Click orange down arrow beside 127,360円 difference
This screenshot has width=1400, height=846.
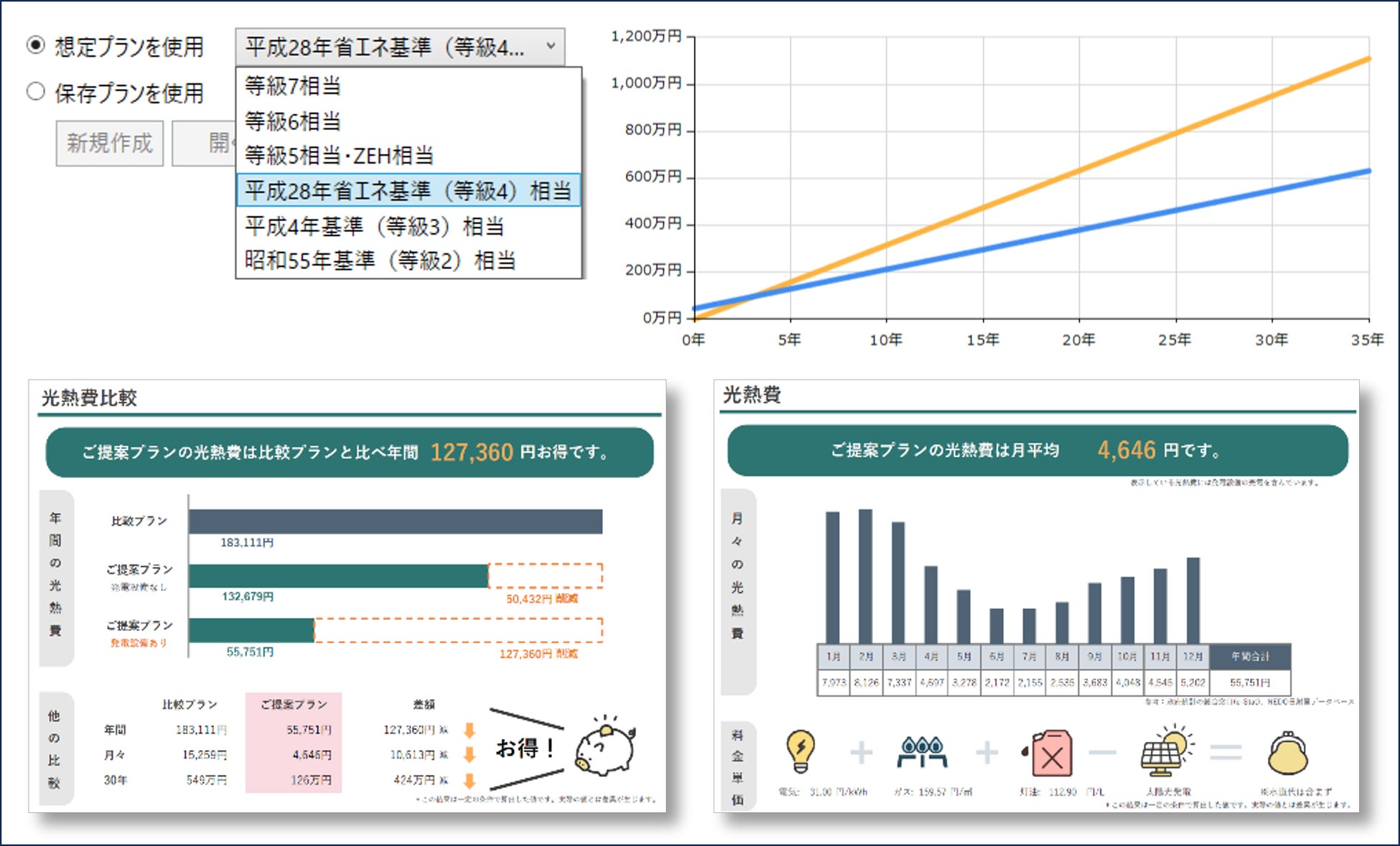coord(470,730)
